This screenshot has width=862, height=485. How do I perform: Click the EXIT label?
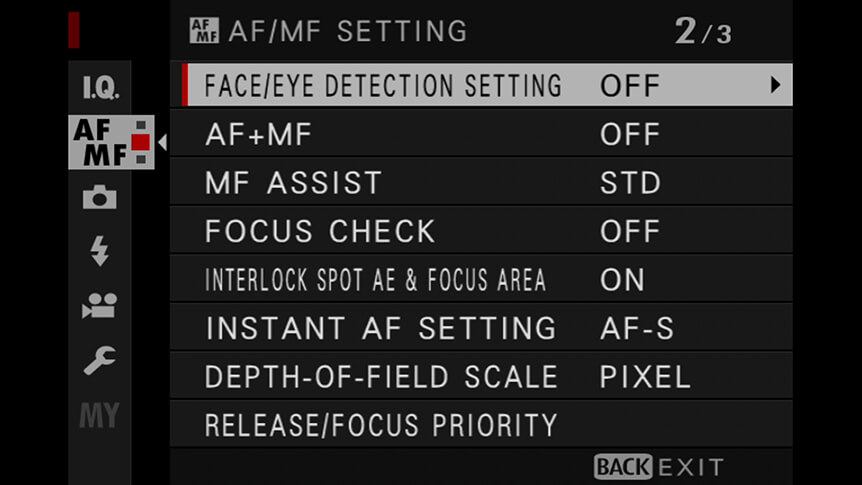pos(691,468)
